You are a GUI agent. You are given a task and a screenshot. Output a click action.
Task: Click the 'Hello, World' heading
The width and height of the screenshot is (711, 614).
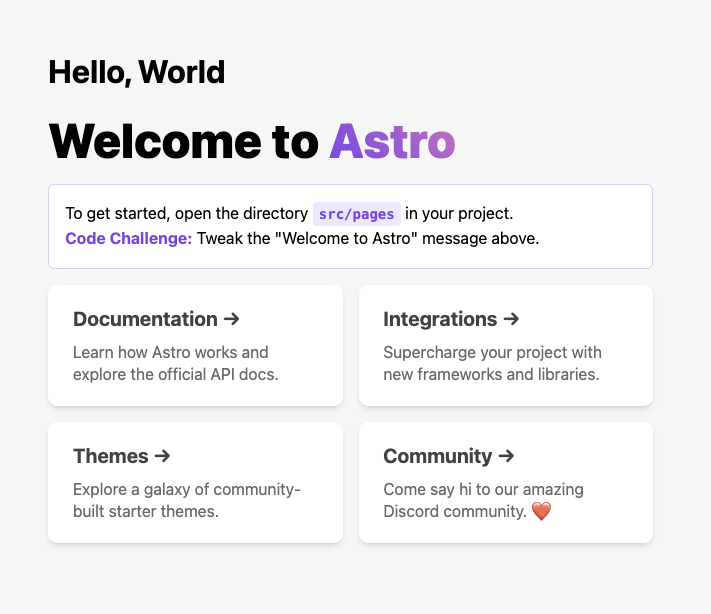[x=136, y=72]
